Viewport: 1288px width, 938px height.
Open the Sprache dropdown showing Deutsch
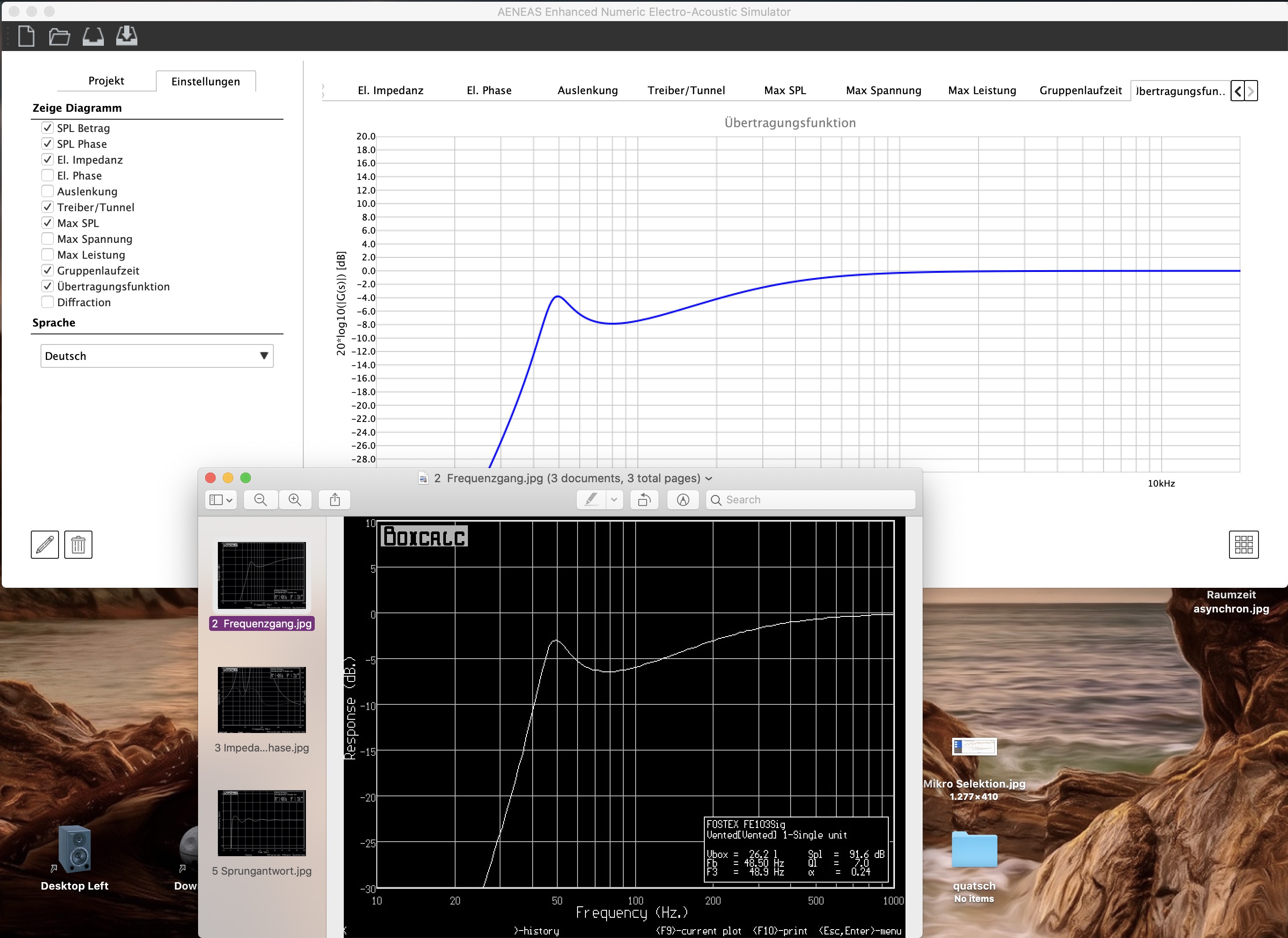pyautogui.click(x=157, y=356)
